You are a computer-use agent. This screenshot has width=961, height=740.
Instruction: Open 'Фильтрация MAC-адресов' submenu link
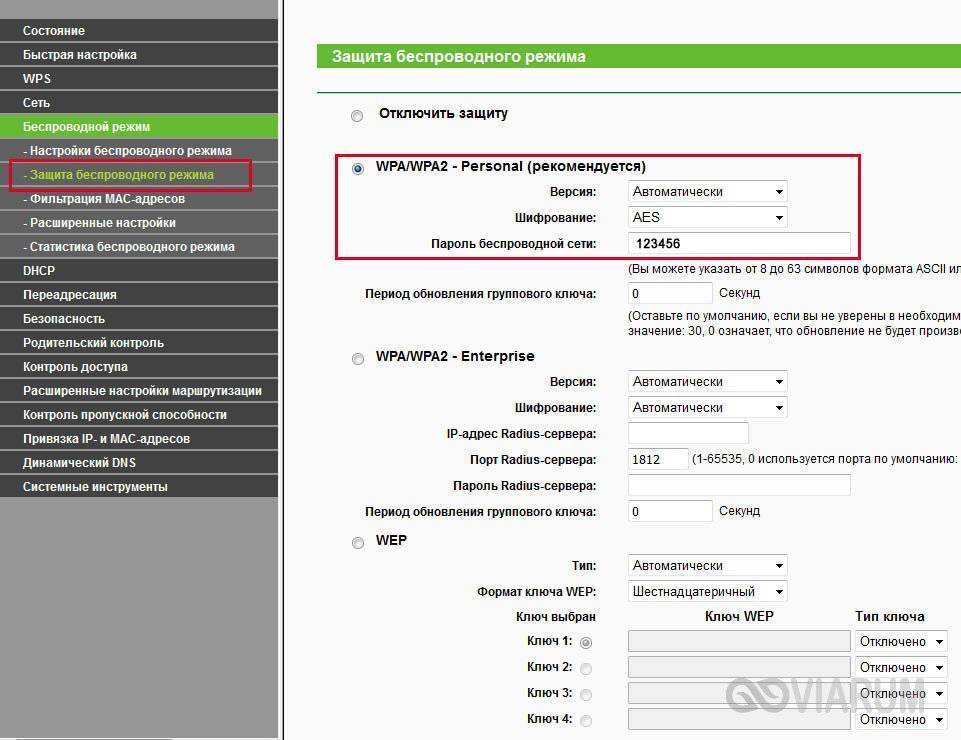coord(107,199)
